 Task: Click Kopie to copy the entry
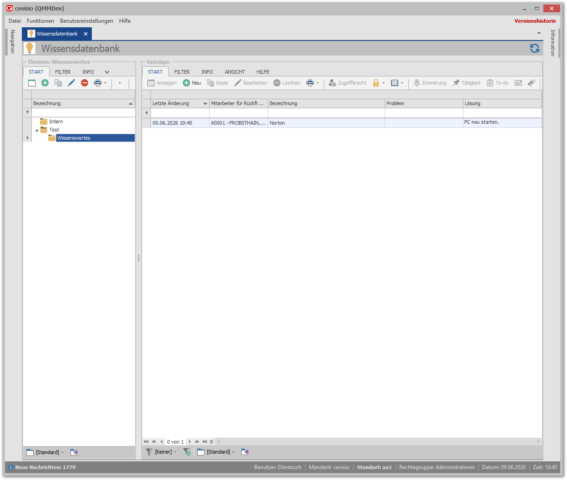[217, 83]
